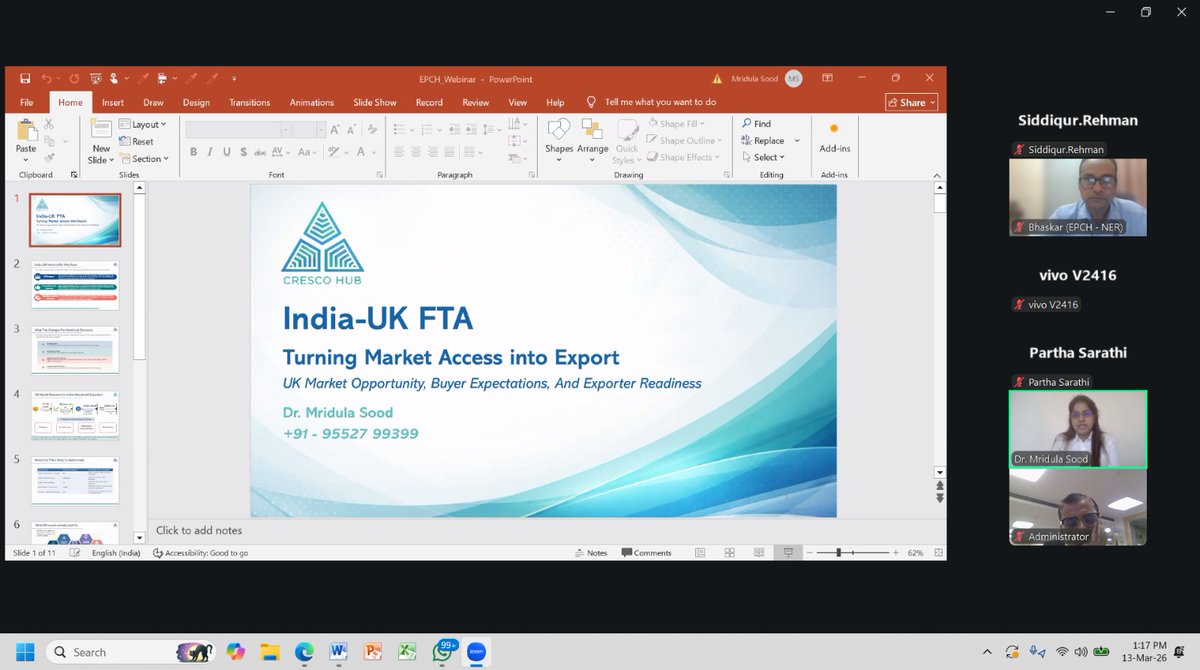
Task: Switch to the Animations tab
Action: pos(312,102)
